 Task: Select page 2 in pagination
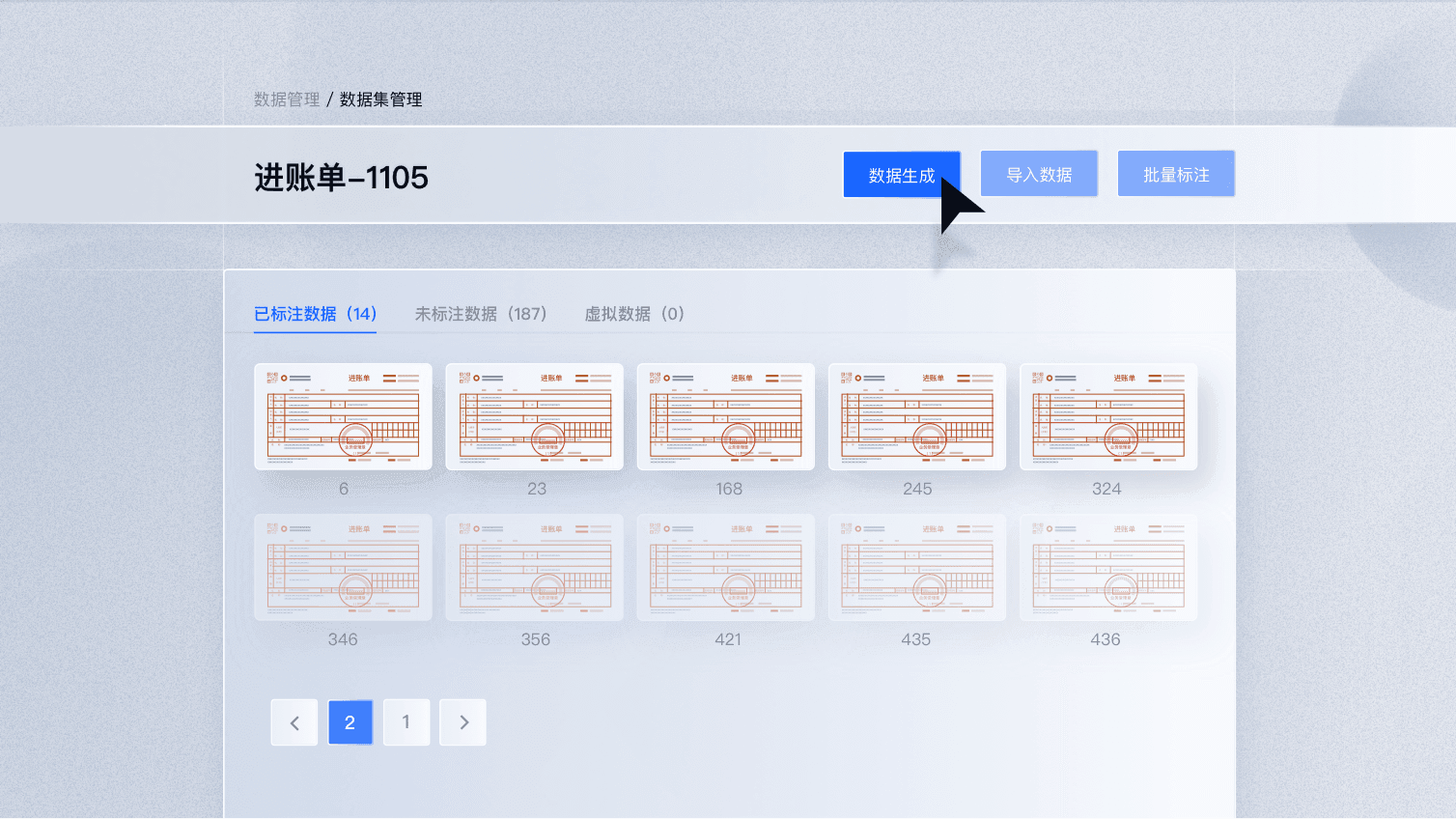tap(350, 722)
